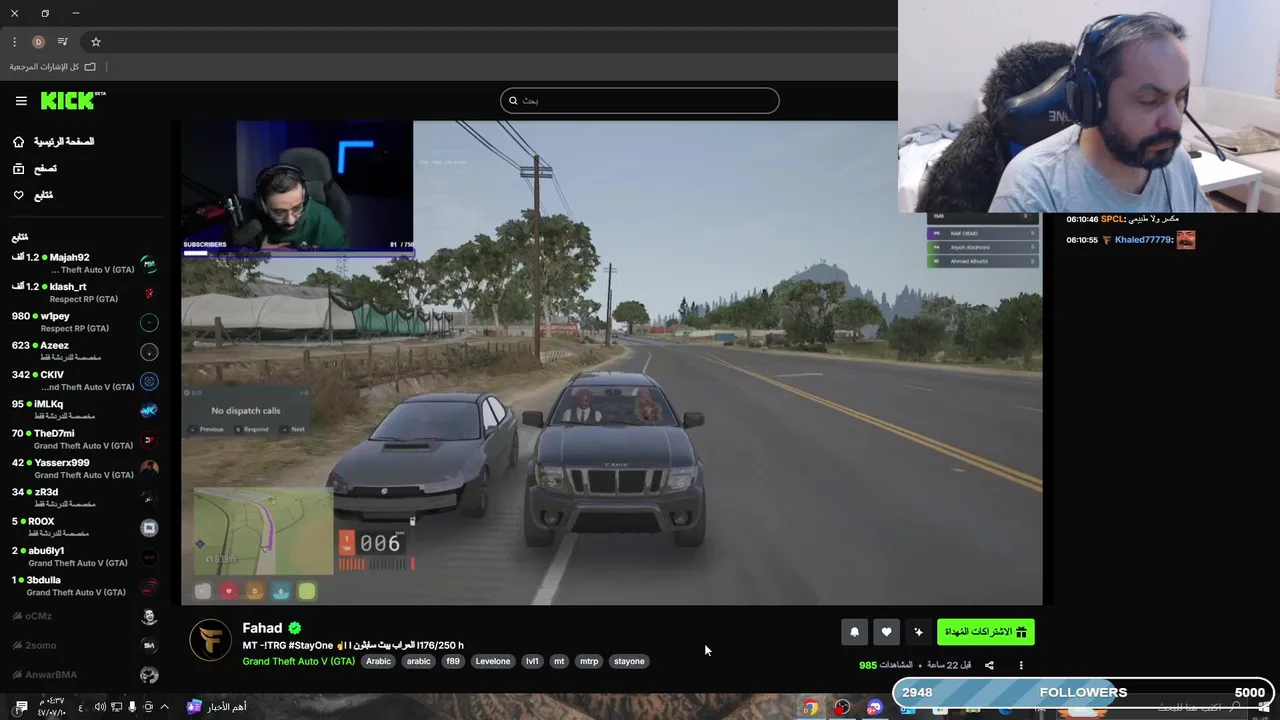Screen dimensions: 1280x720
Task: Click R00X's avatar in the sidebar
Action: (149, 528)
